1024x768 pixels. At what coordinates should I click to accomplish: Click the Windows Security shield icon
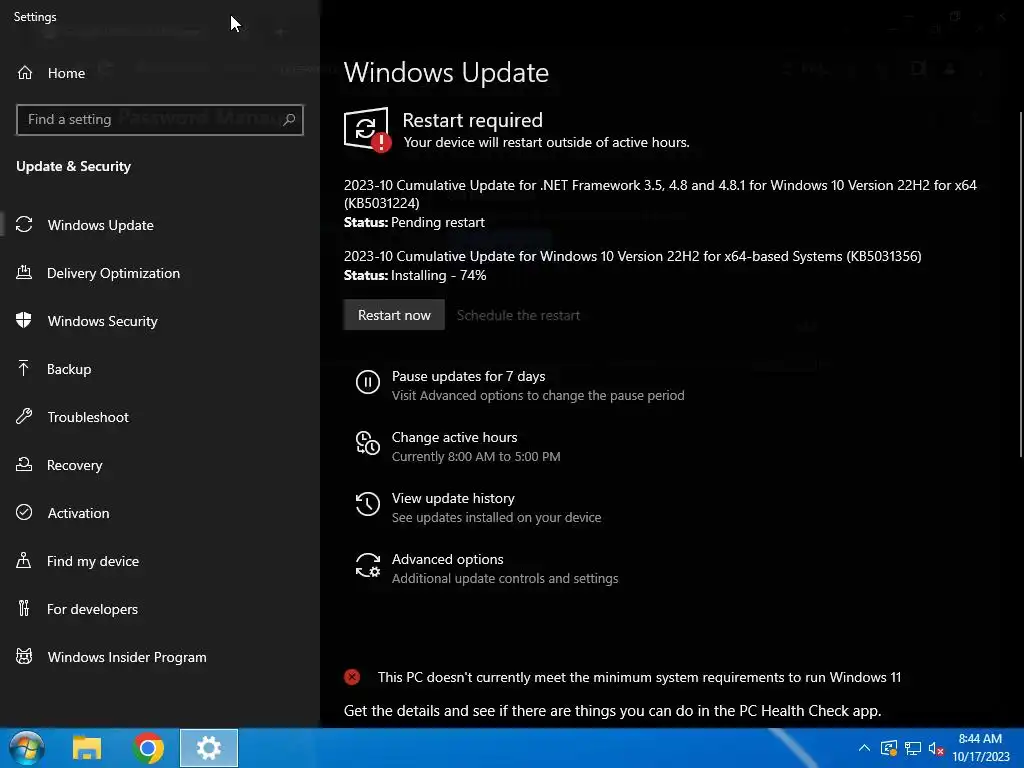pyautogui.click(x=24, y=321)
